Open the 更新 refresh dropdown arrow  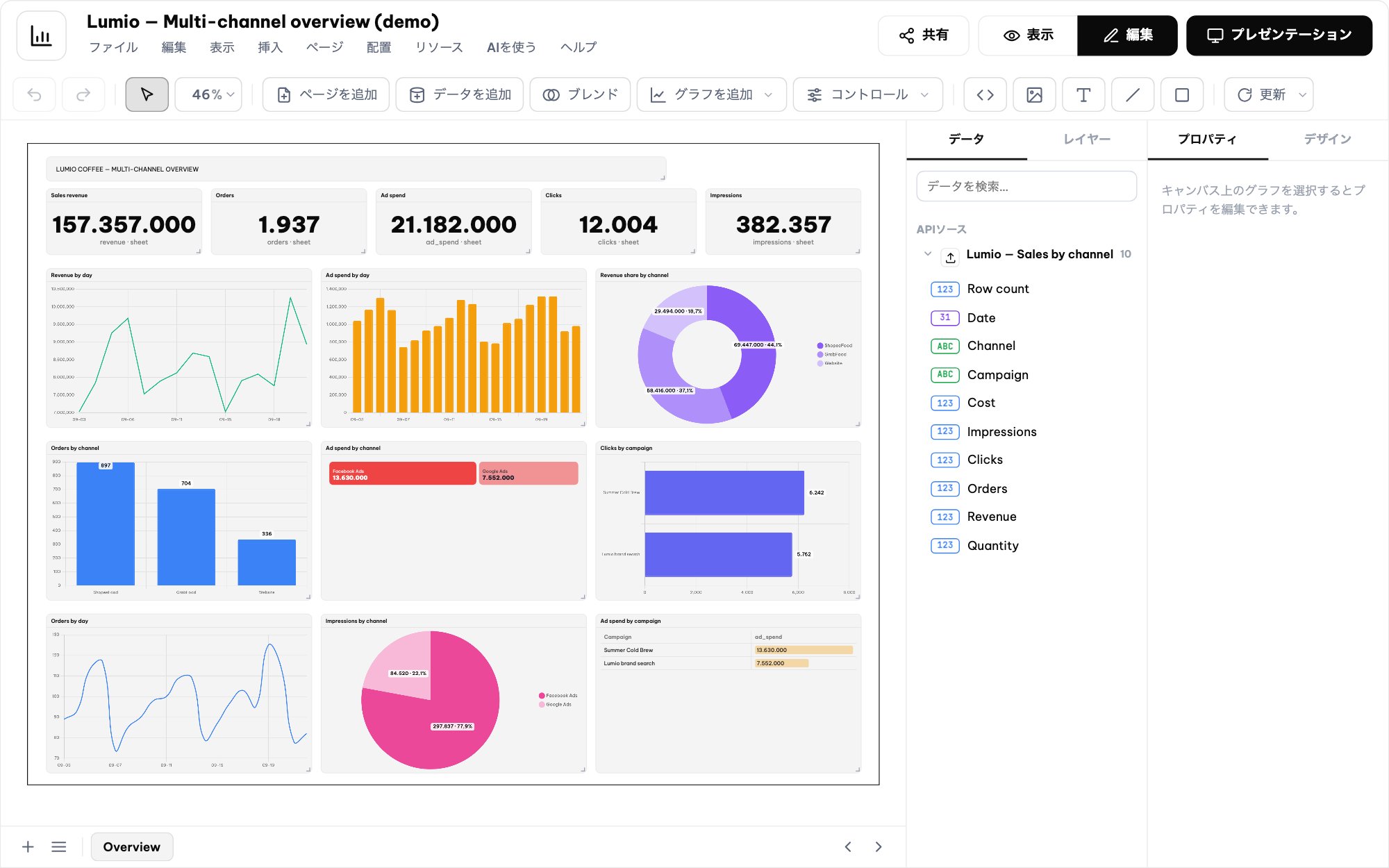tap(1302, 94)
